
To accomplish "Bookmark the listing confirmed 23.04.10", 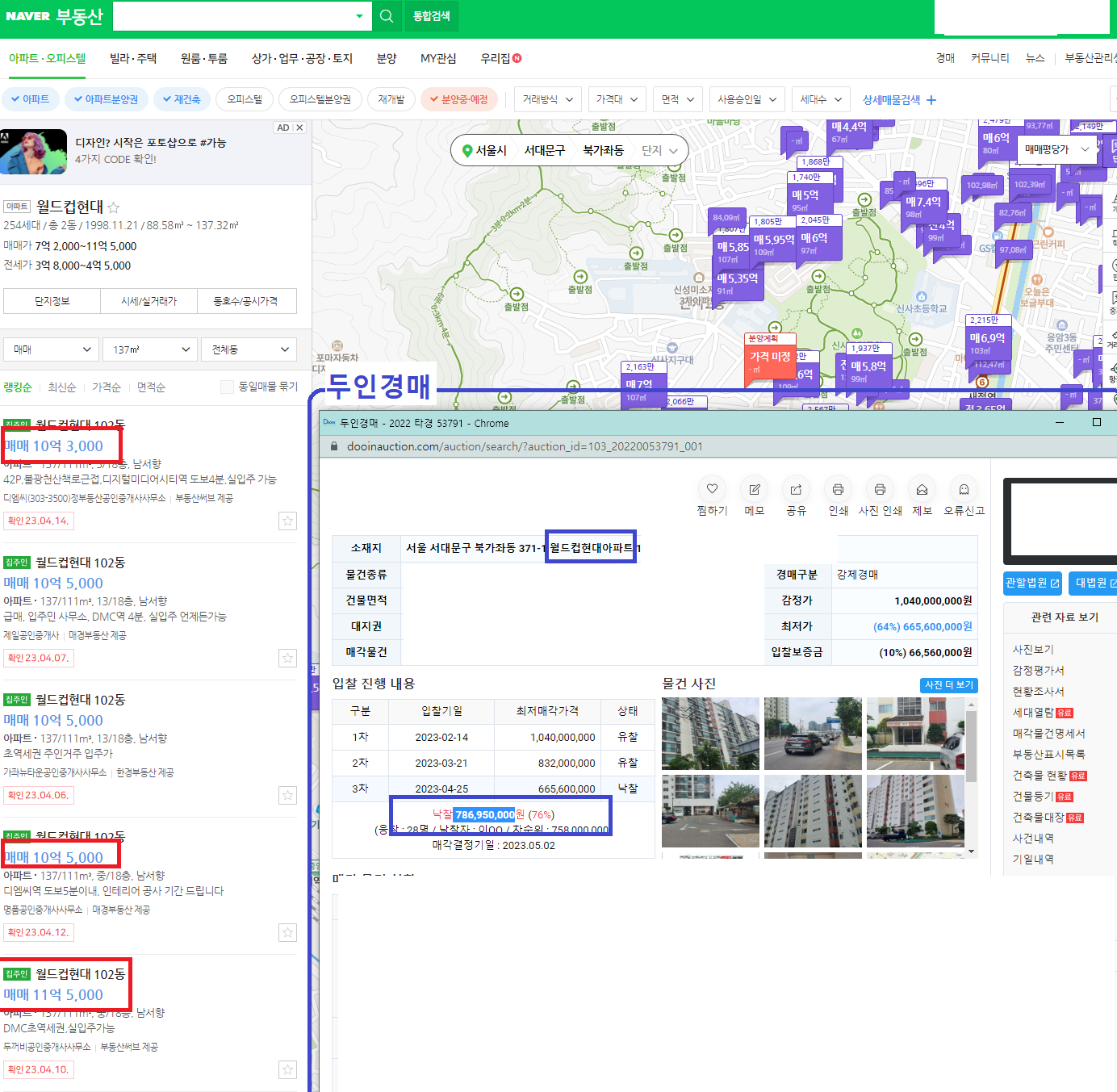I will (288, 1069).
